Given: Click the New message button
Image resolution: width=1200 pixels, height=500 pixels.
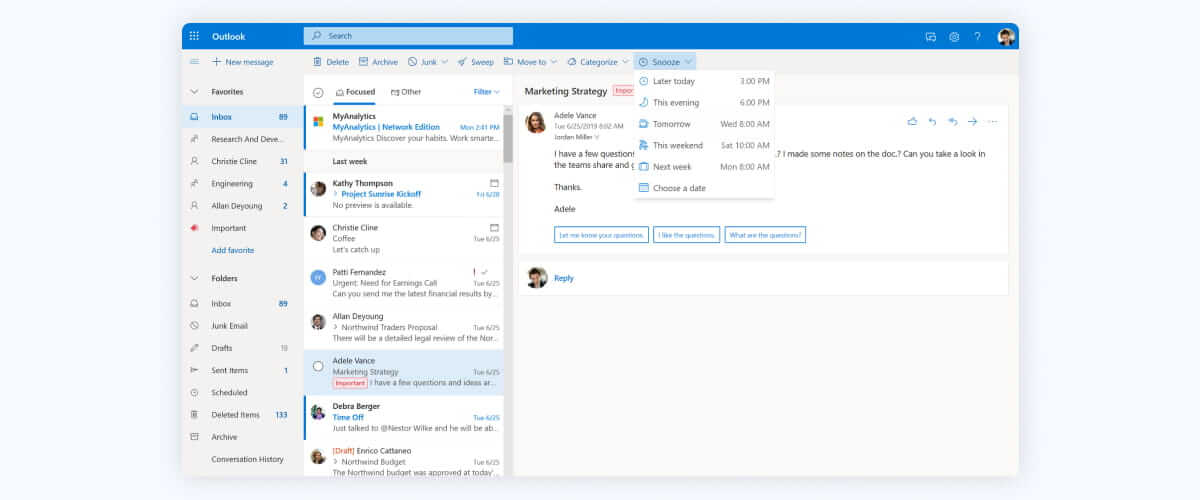Looking at the screenshot, I should click(242, 62).
